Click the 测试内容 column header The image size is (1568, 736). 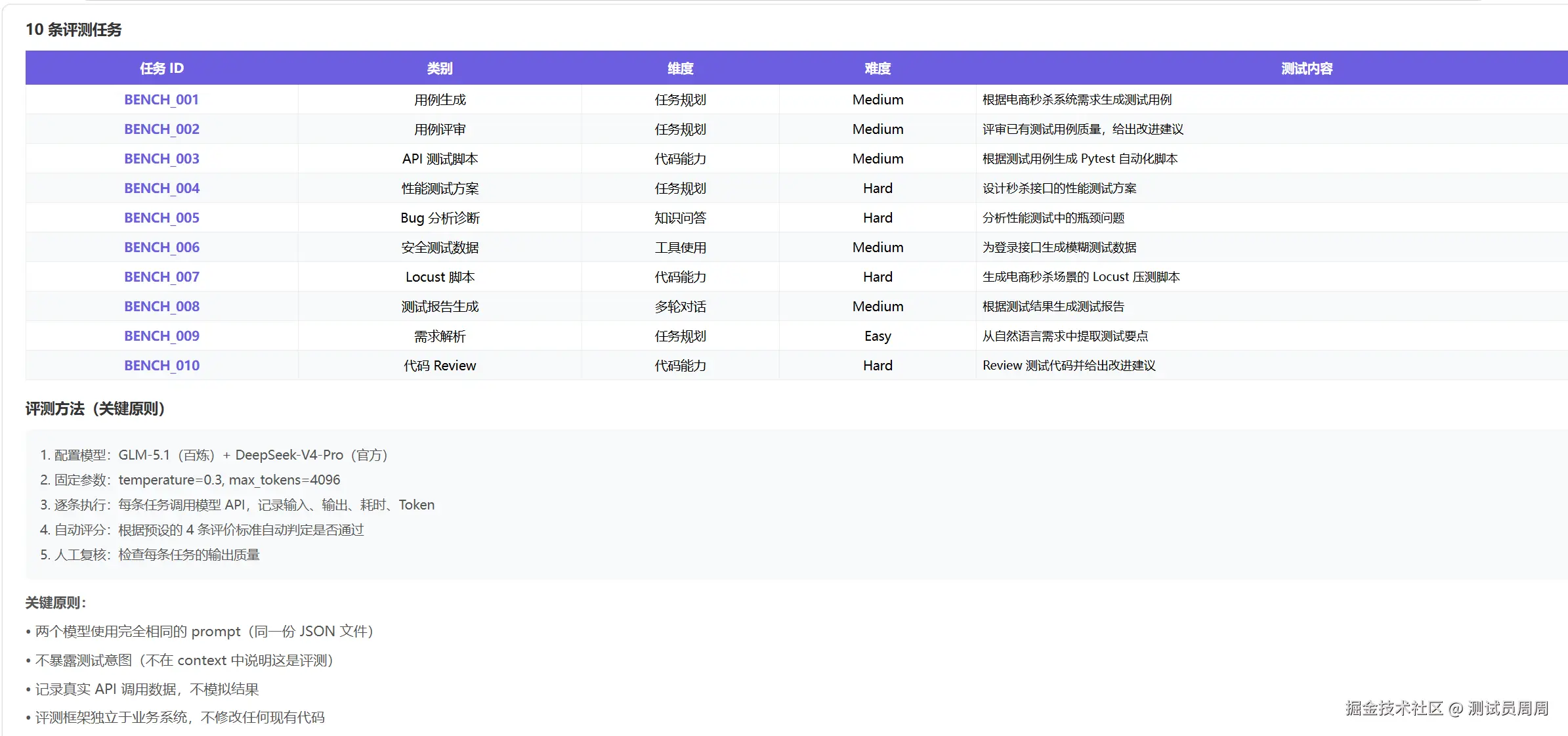pos(1306,68)
